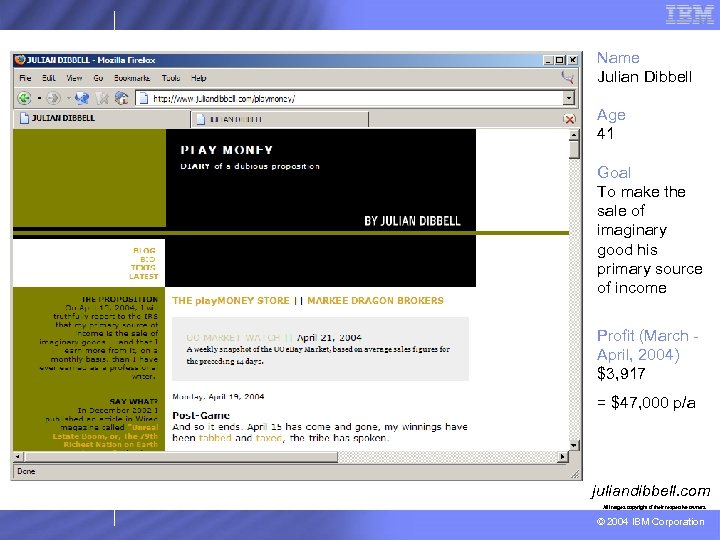Open THE playMONEY STORE link
The height and width of the screenshot is (540, 720).
click(x=231, y=301)
